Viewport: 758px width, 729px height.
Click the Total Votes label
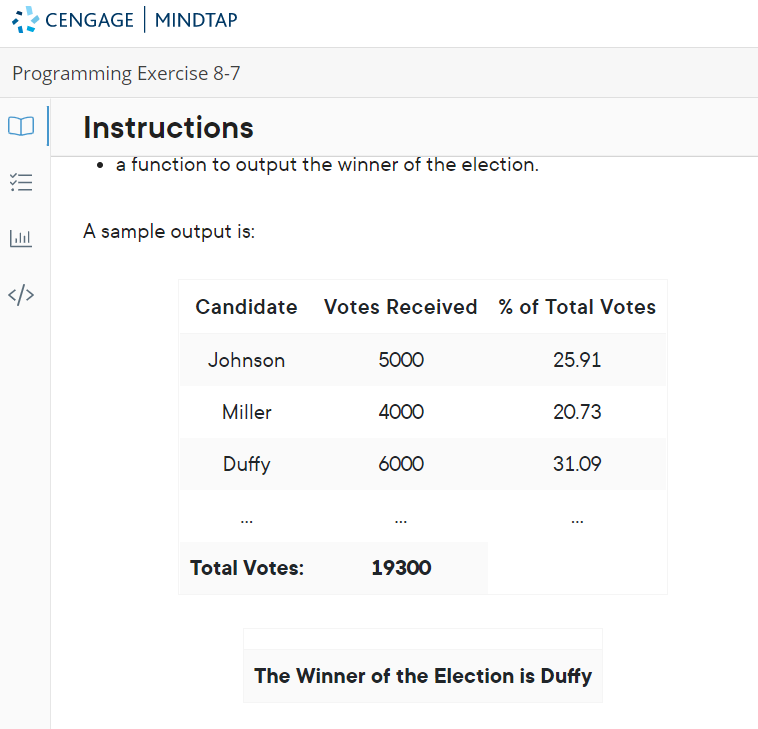pos(247,568)
